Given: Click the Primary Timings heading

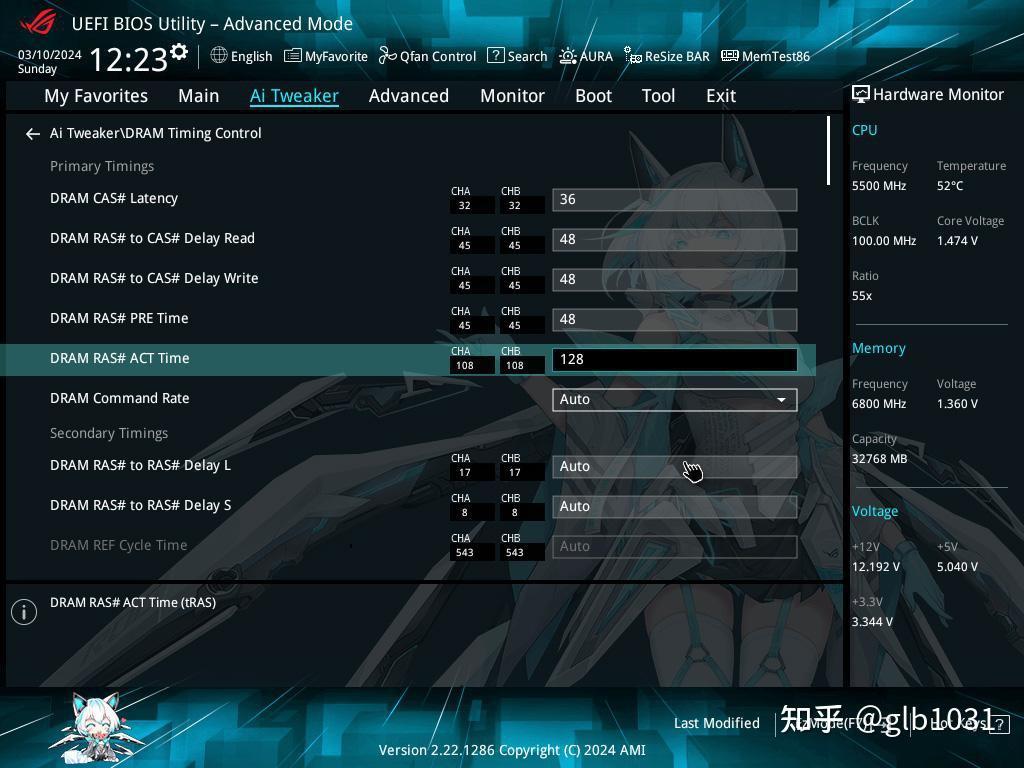Looking at the screenshot, I should [102, 167].
